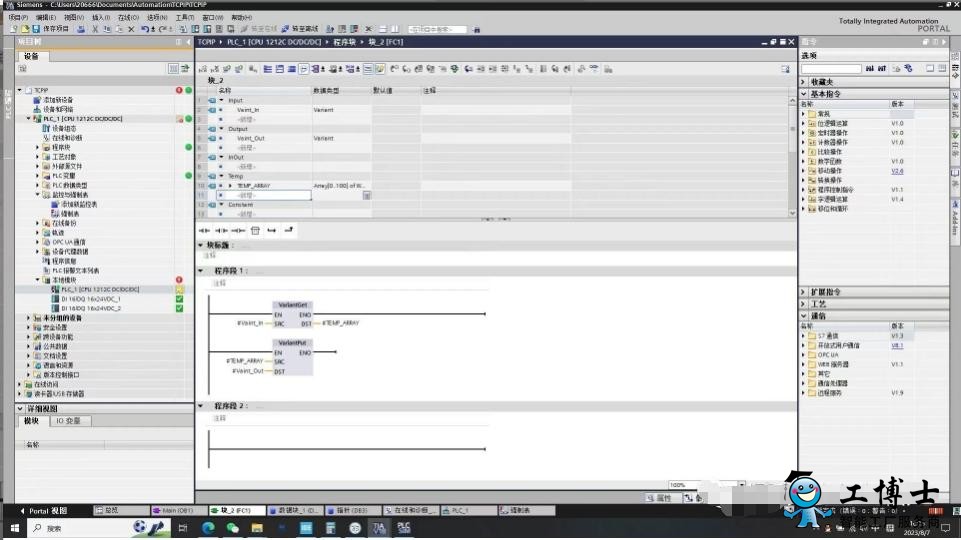Click the Delete X icon in main toolbar

(x=131, y=29)
